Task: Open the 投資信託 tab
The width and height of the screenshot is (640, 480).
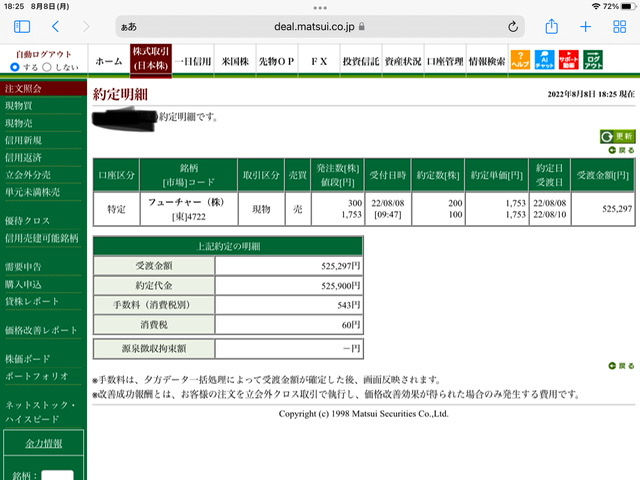Action: click(x=361, y=61)
